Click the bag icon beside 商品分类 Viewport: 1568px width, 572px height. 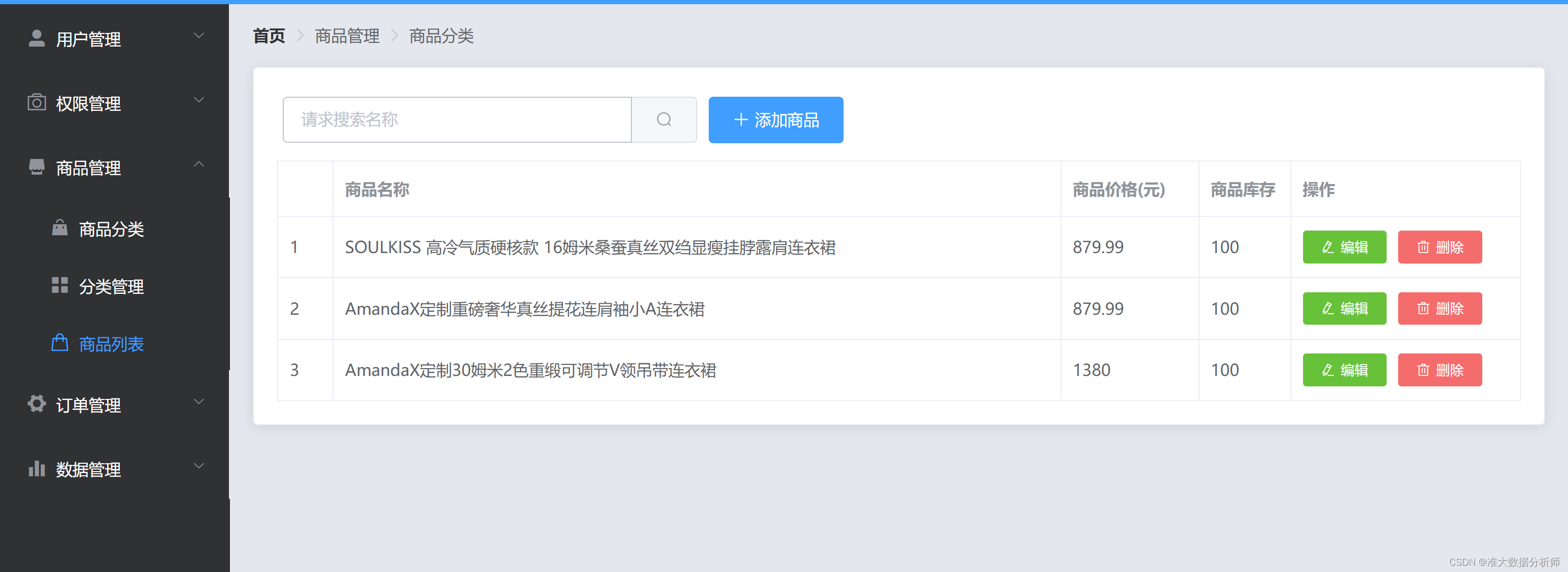[x=60, y=228]
